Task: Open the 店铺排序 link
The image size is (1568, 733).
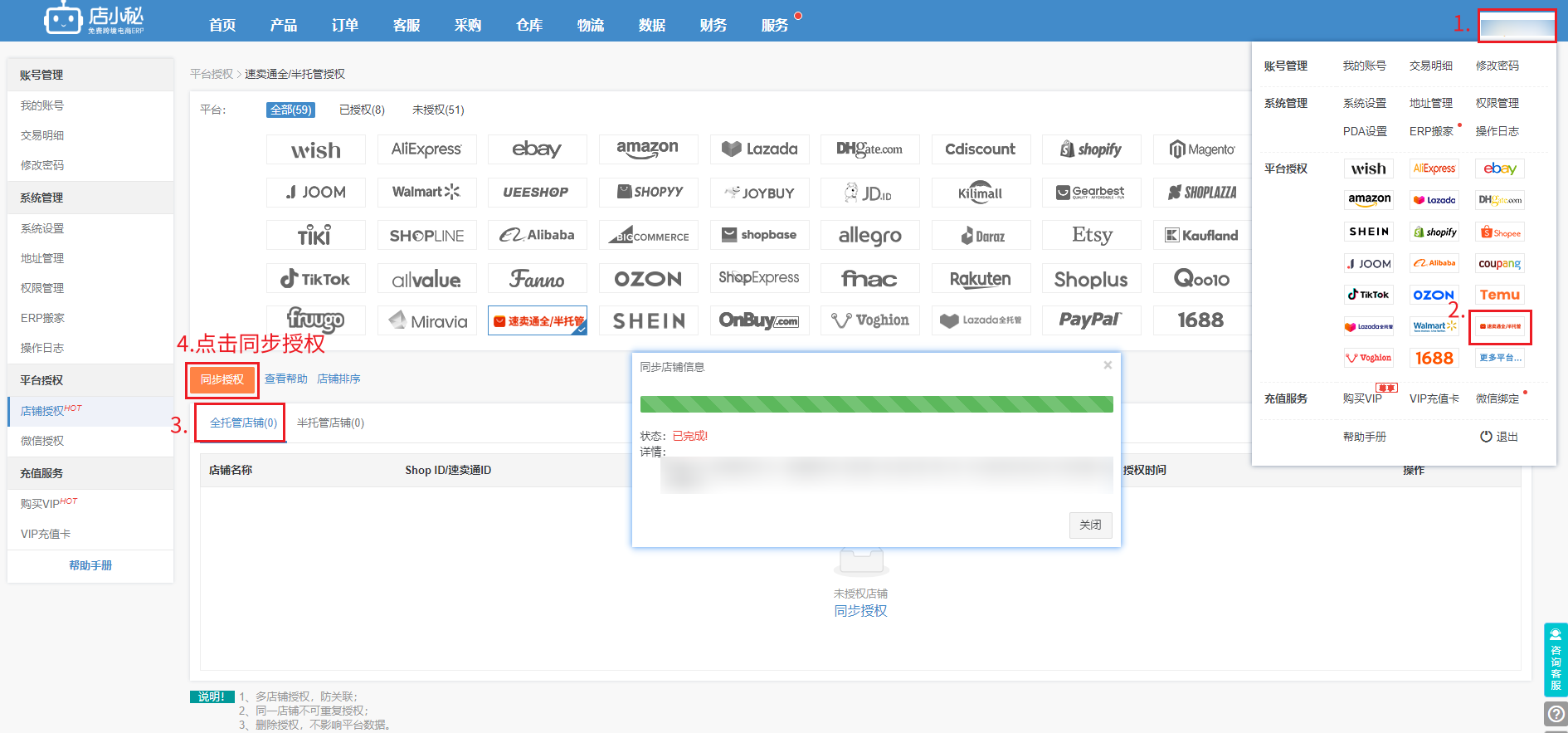Action: [x=338, y=379]
